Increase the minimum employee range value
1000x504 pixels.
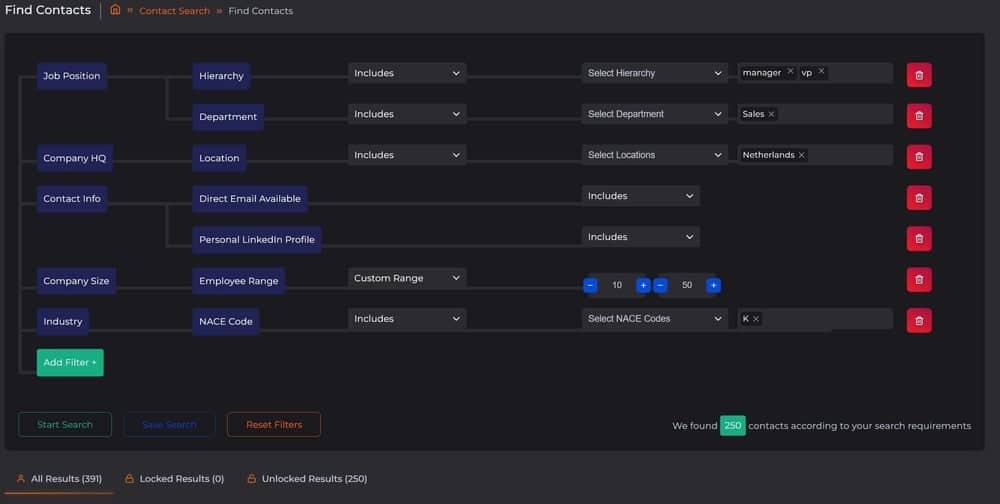[643, 285]
